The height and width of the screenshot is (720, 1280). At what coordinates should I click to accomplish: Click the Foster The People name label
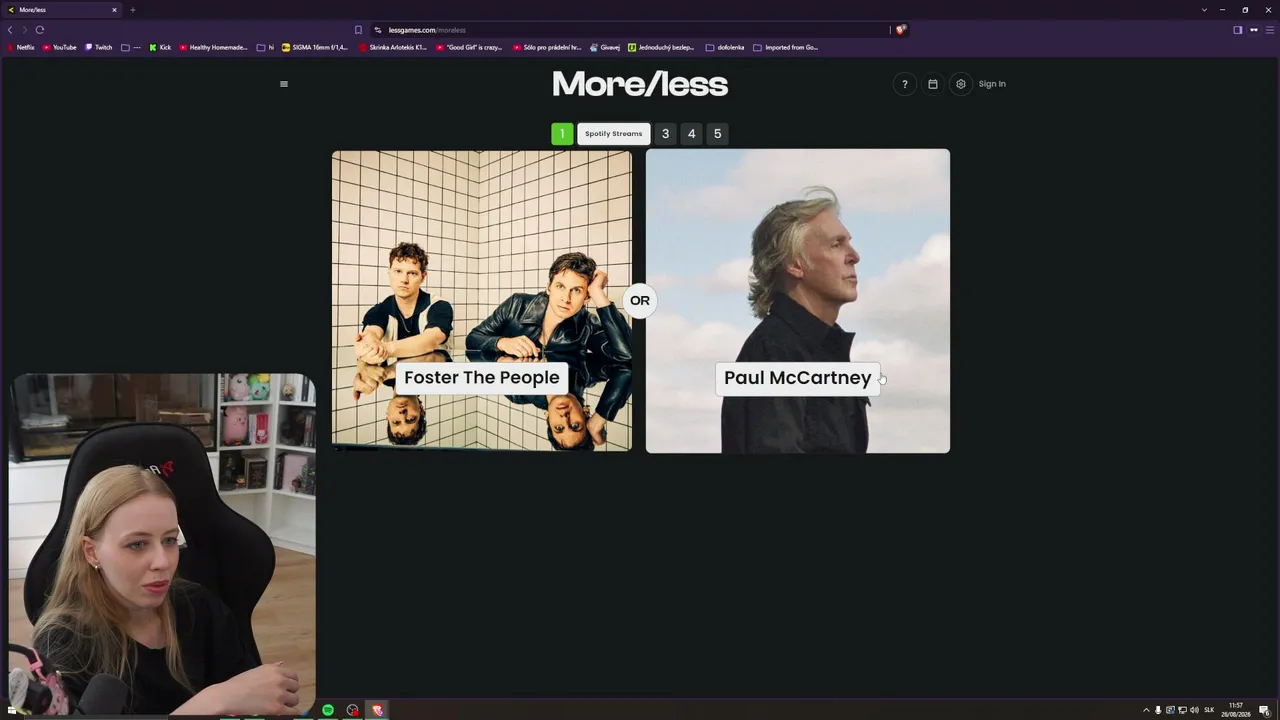[482, 378]
